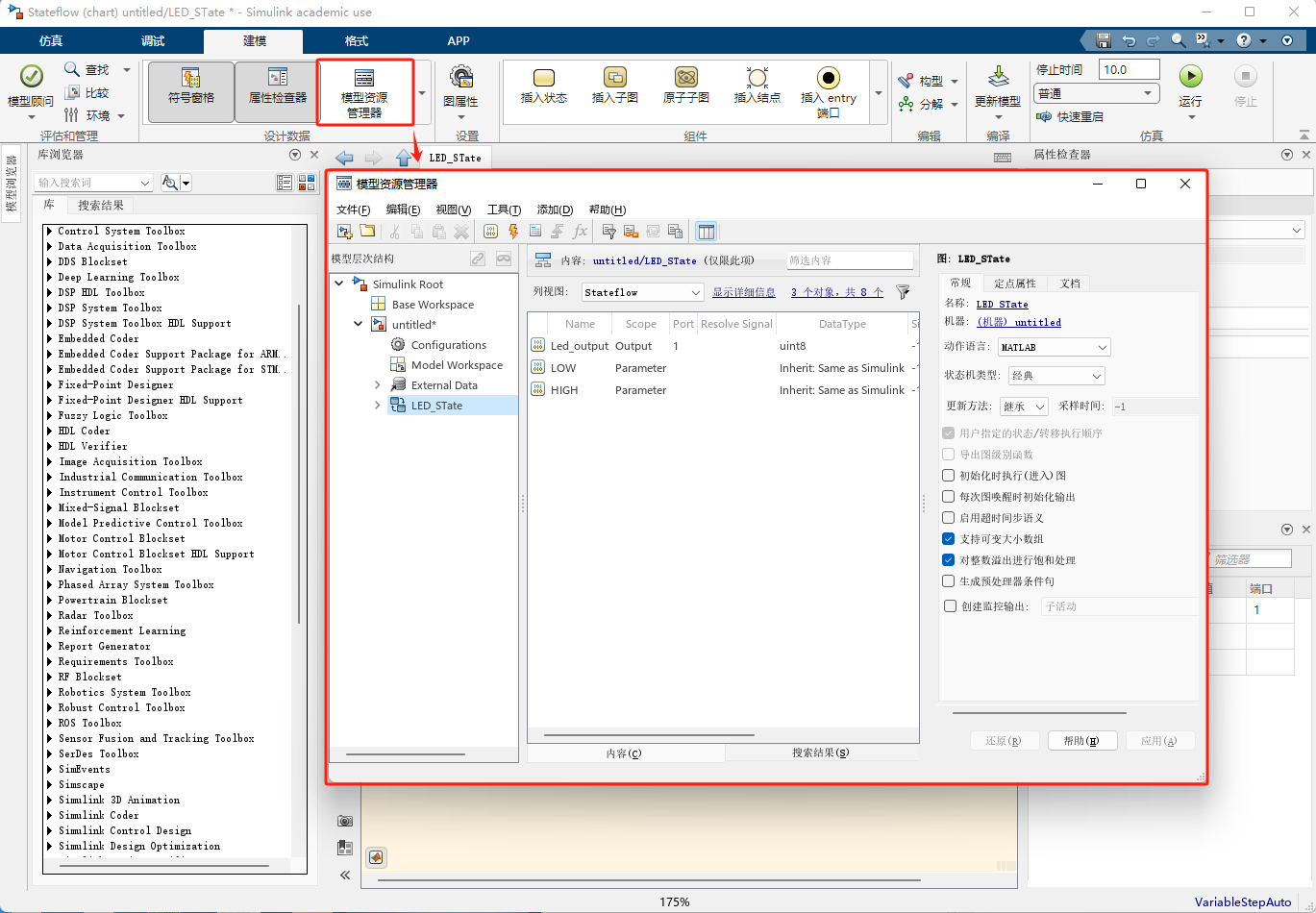Go up to parent with up arrow

pos(404,158)
